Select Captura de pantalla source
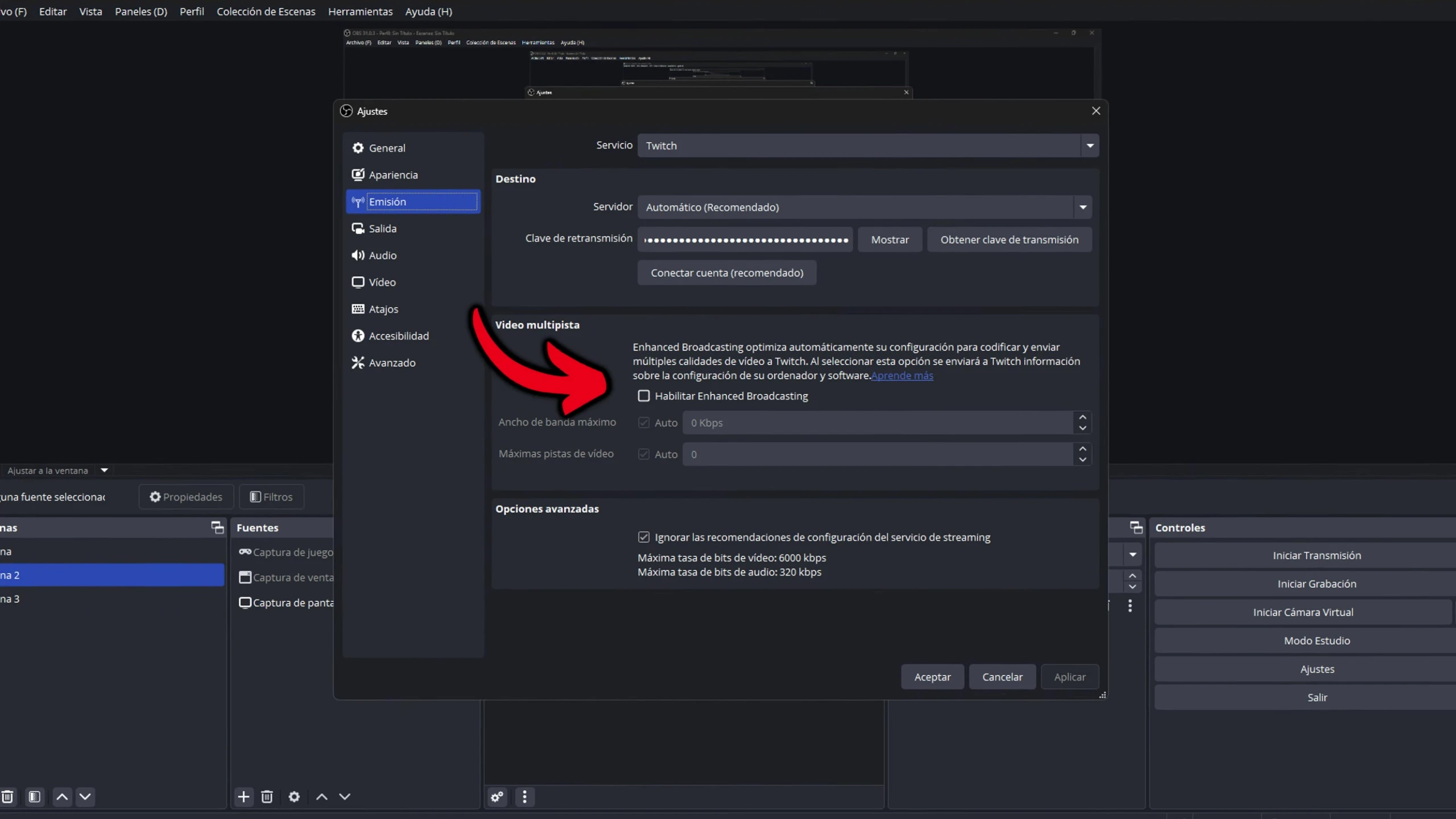This screenshot has width=1456, height=819. 286,602
